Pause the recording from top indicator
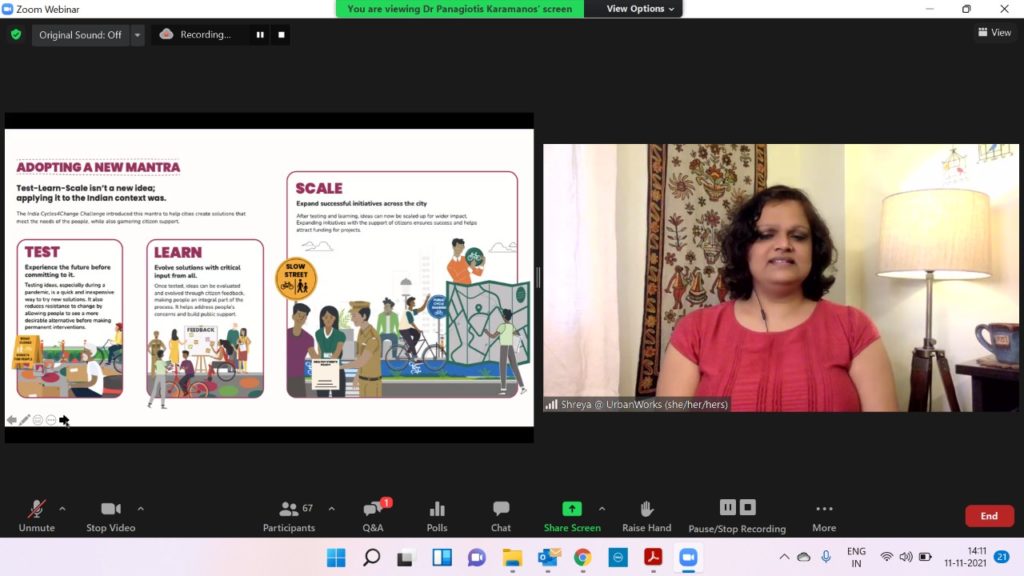Image resolution: width=1024 pixels, height=576 pixels. 260,35
